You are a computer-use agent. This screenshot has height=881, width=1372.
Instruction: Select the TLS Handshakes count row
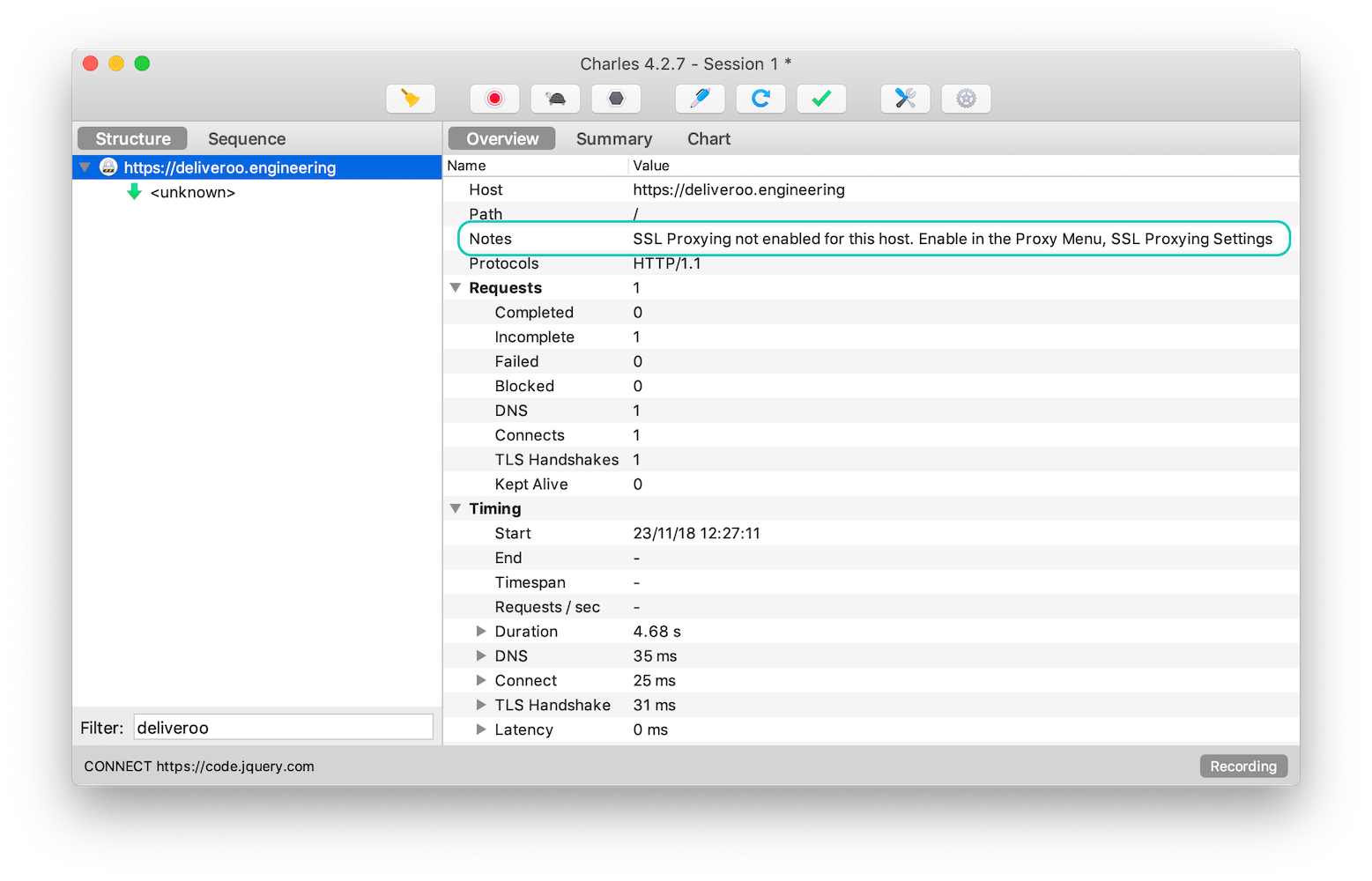[x=871, y=460]
